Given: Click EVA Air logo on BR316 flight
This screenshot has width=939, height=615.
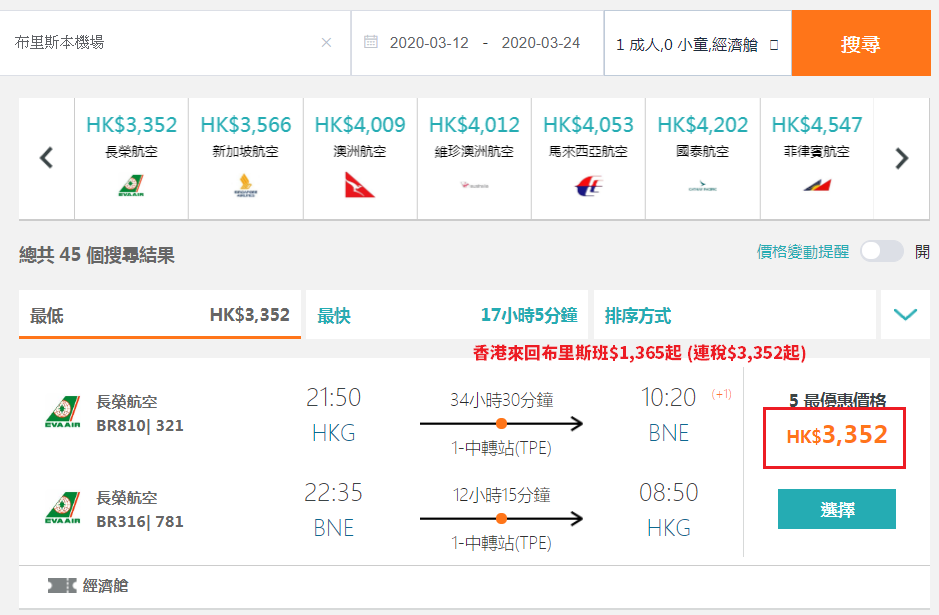Looking at the screenshot, I should click(x=63, y=508).
